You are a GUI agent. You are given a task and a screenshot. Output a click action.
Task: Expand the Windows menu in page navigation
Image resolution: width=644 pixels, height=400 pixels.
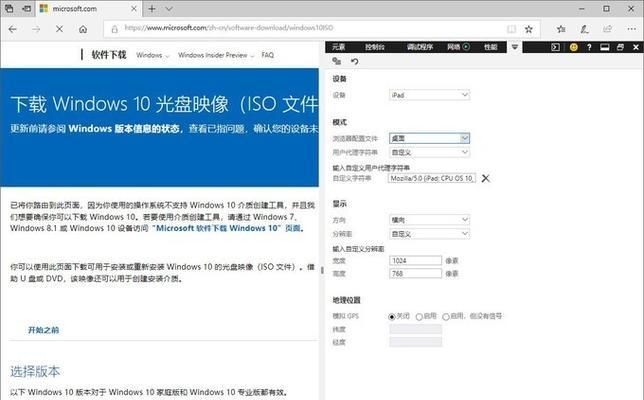coord(152,55)
